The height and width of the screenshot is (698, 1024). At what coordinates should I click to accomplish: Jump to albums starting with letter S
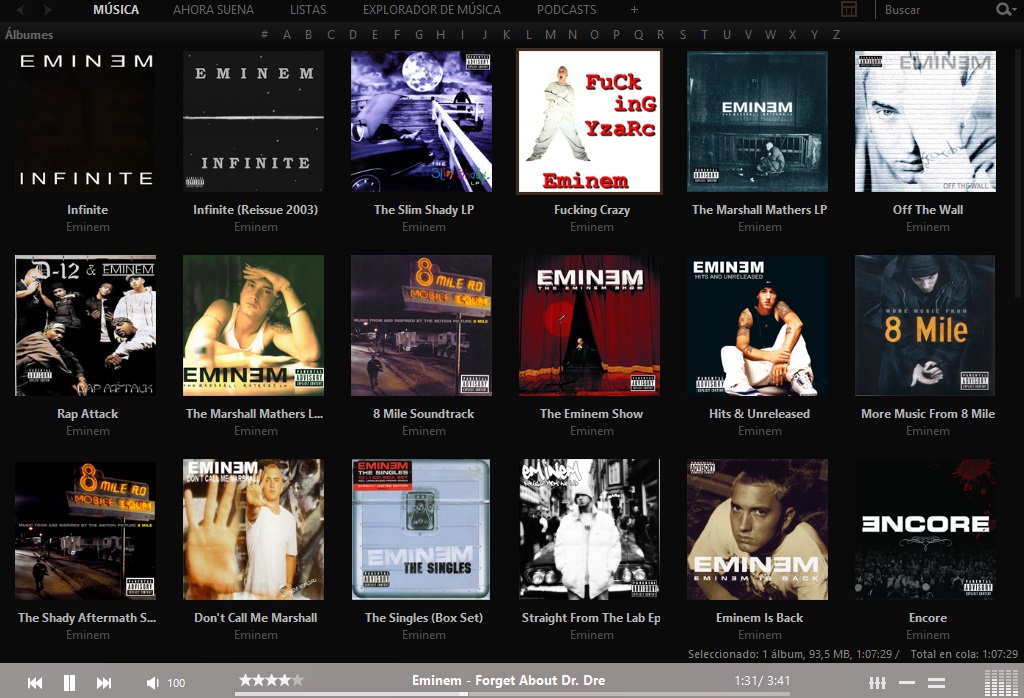(x=681, y=34)
